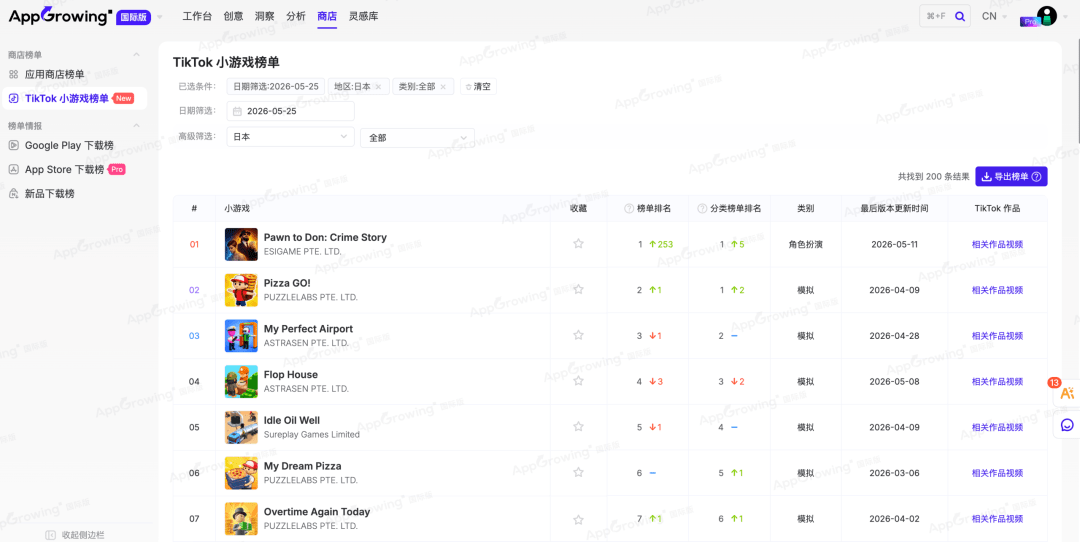Open 相关作品视频 for Idle Oil Well

coord(997,427)
